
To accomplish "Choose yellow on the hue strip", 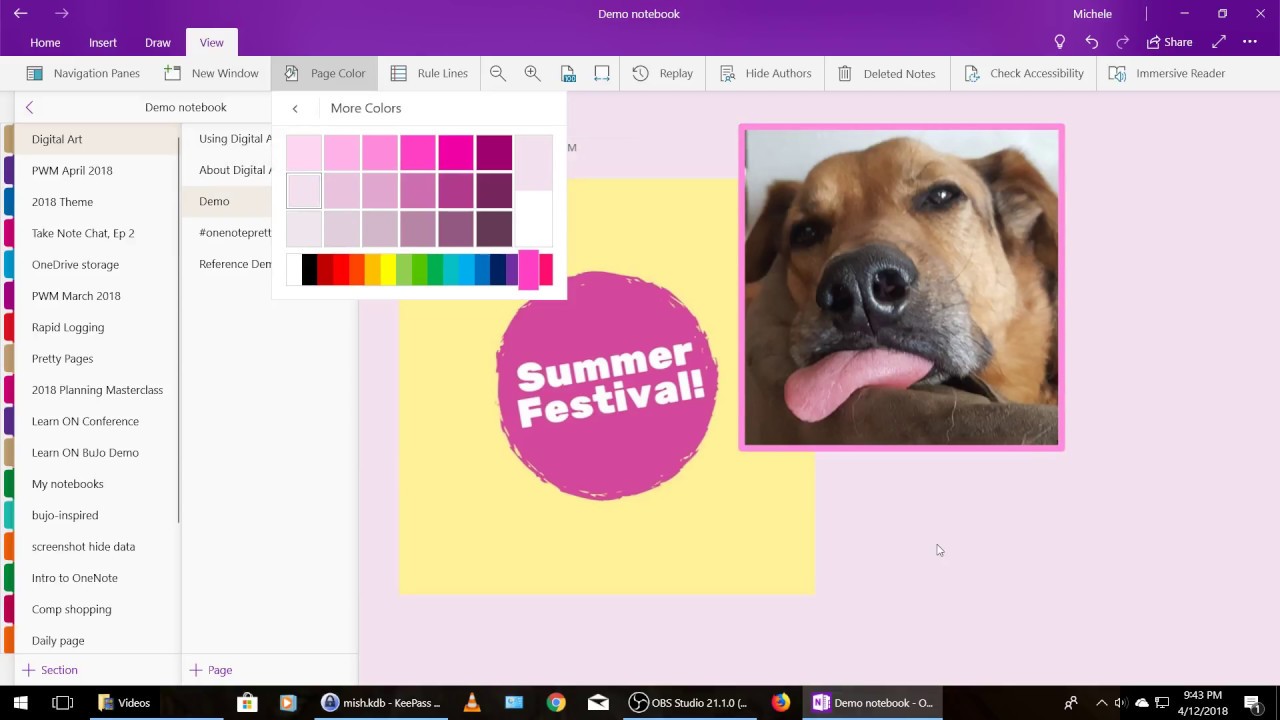I will click(x=388, y=270).
